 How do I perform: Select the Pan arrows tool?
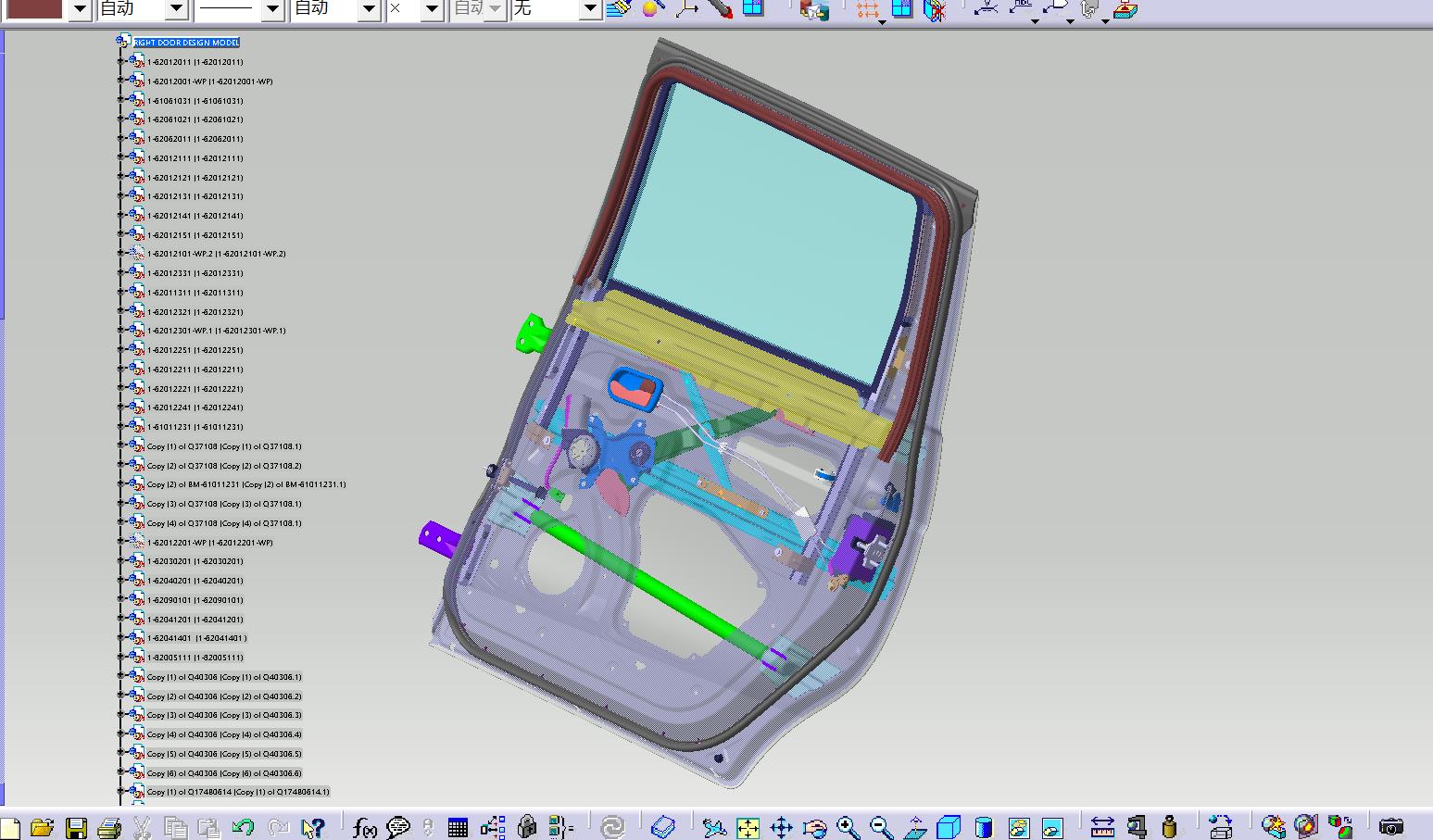[781, 826]
